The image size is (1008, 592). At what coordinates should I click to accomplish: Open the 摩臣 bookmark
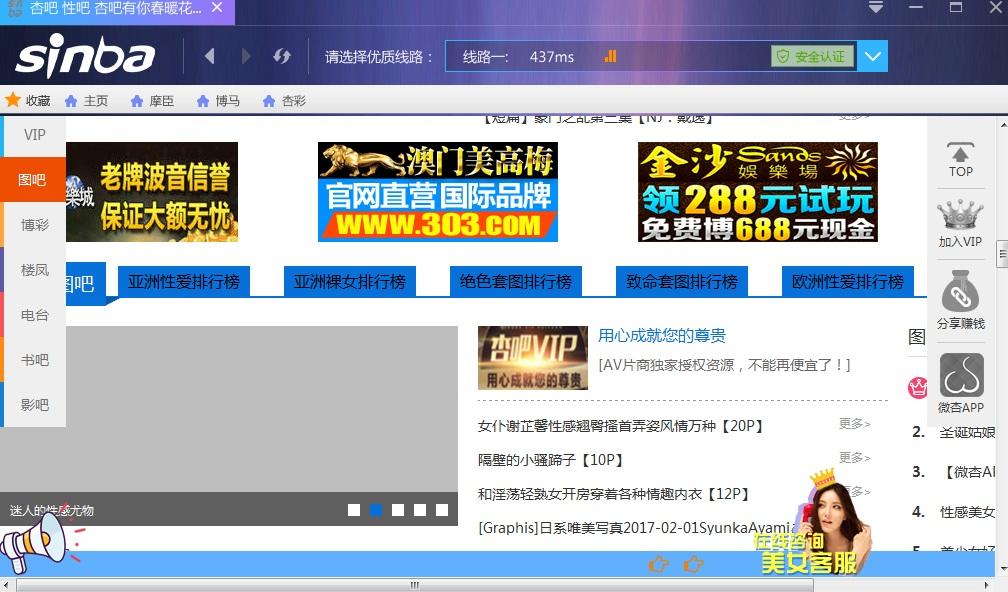(152, 101)
